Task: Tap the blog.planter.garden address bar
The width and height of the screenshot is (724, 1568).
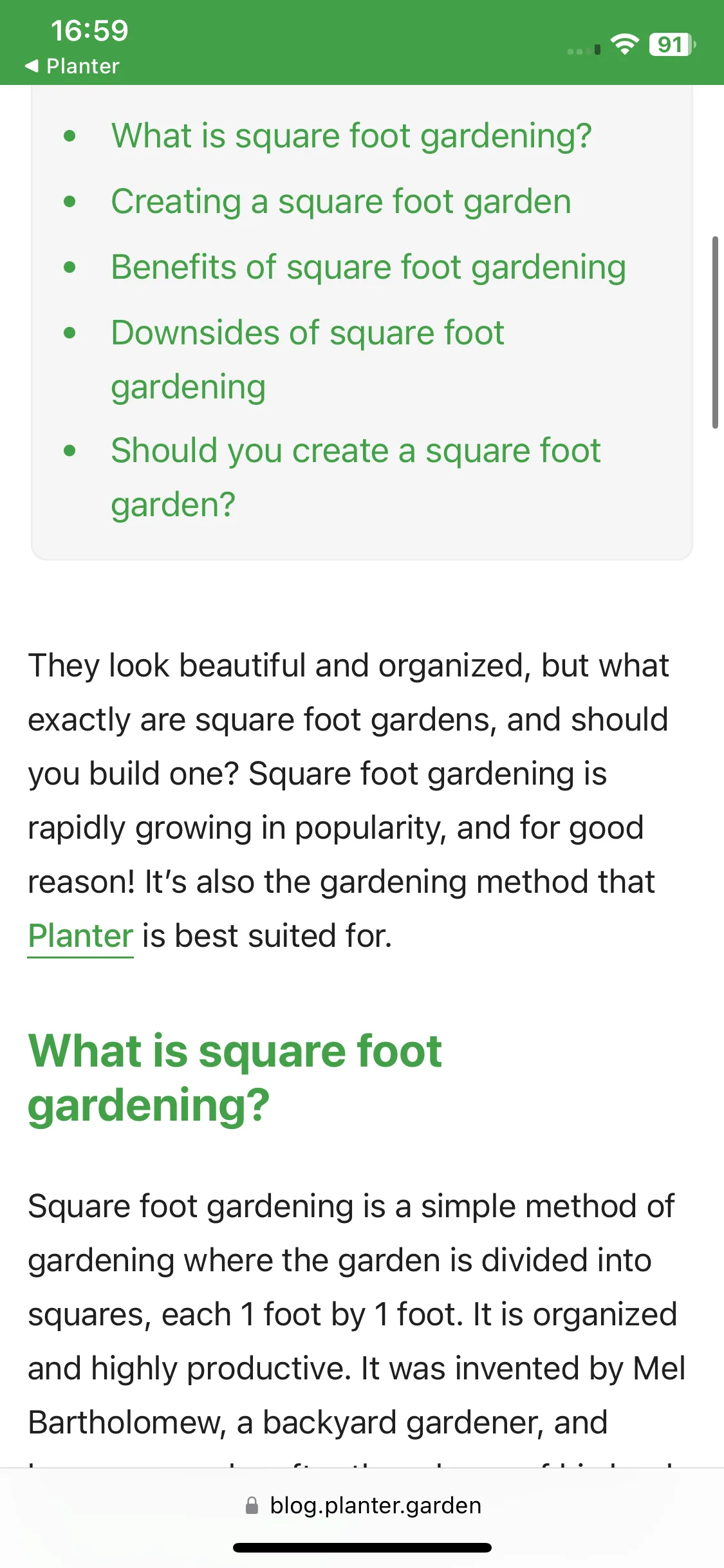Action: tap(362, 1506)
